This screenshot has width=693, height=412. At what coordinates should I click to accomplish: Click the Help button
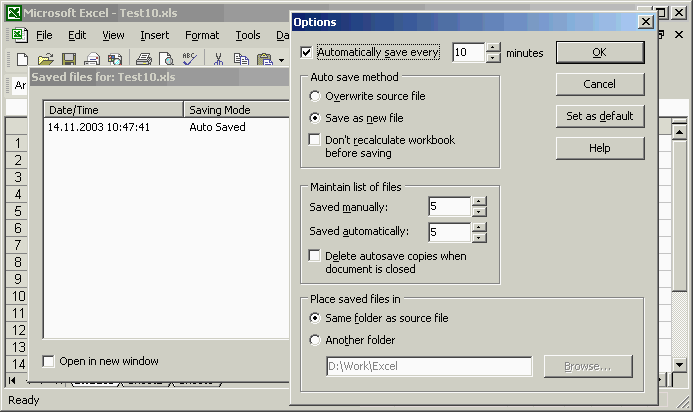click(600, 148)
